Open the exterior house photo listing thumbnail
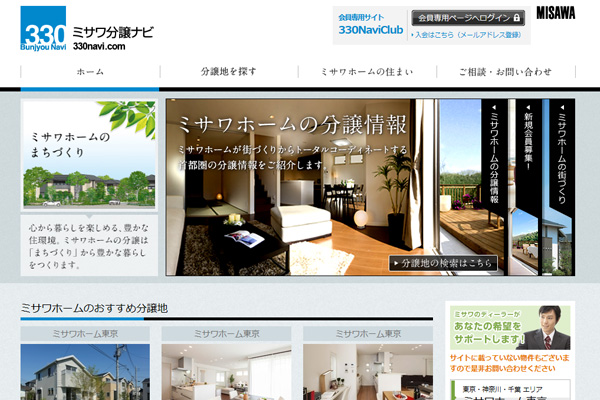The width and height of the screenshot is (600, 400). (85, 372)
